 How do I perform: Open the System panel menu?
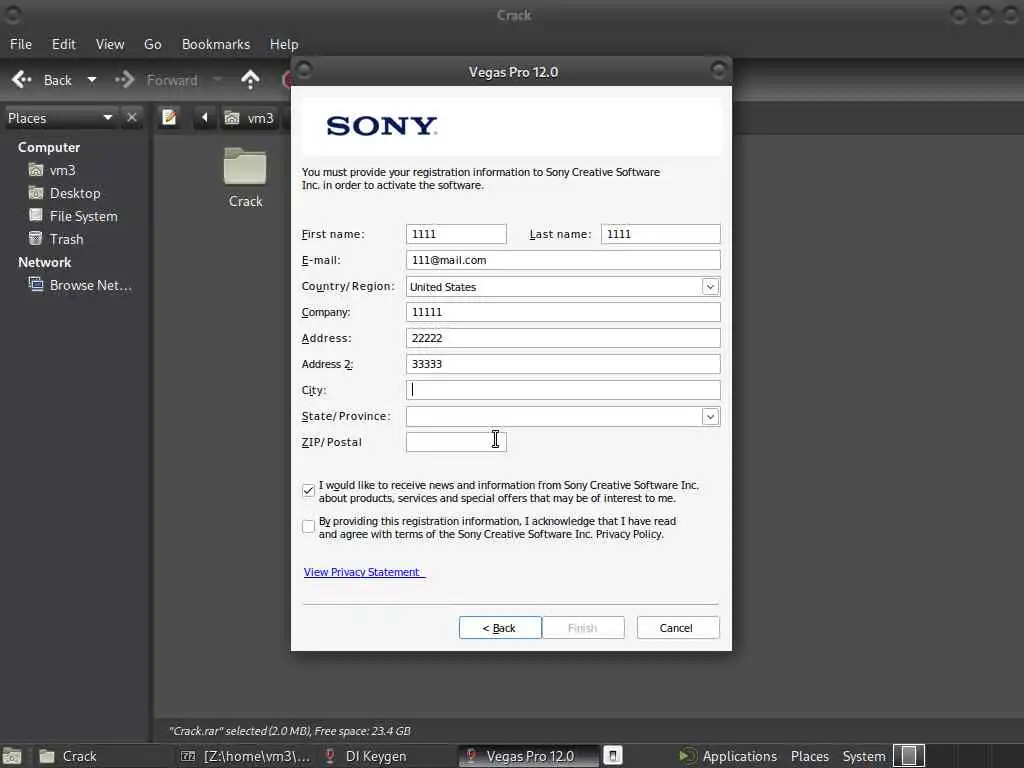click(864, 756)
